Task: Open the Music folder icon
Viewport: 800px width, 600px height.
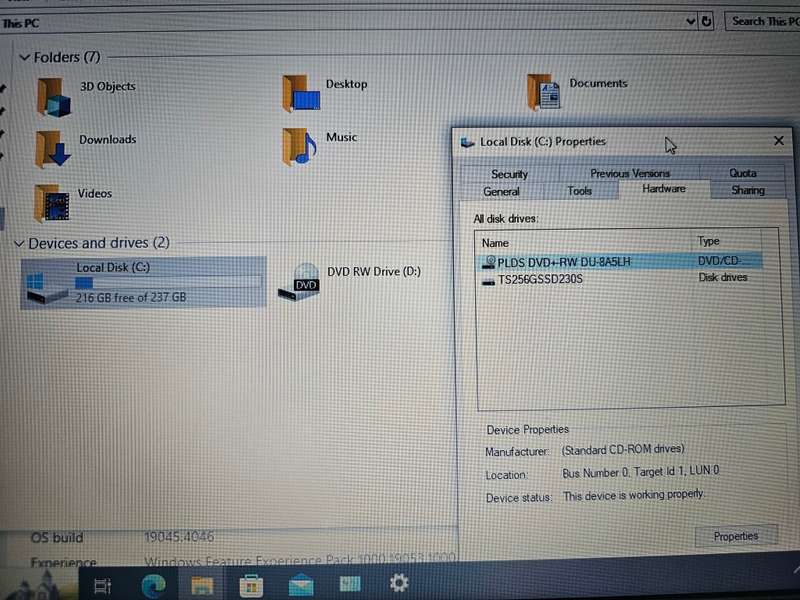Action: 299,146
